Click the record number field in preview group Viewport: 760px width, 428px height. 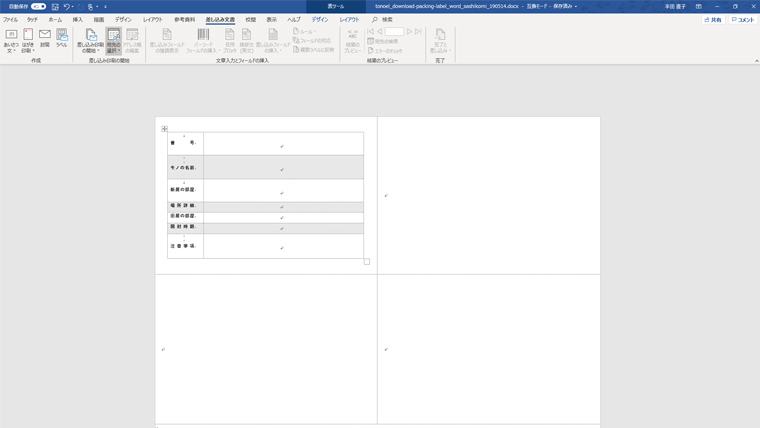tap(394, 32)
